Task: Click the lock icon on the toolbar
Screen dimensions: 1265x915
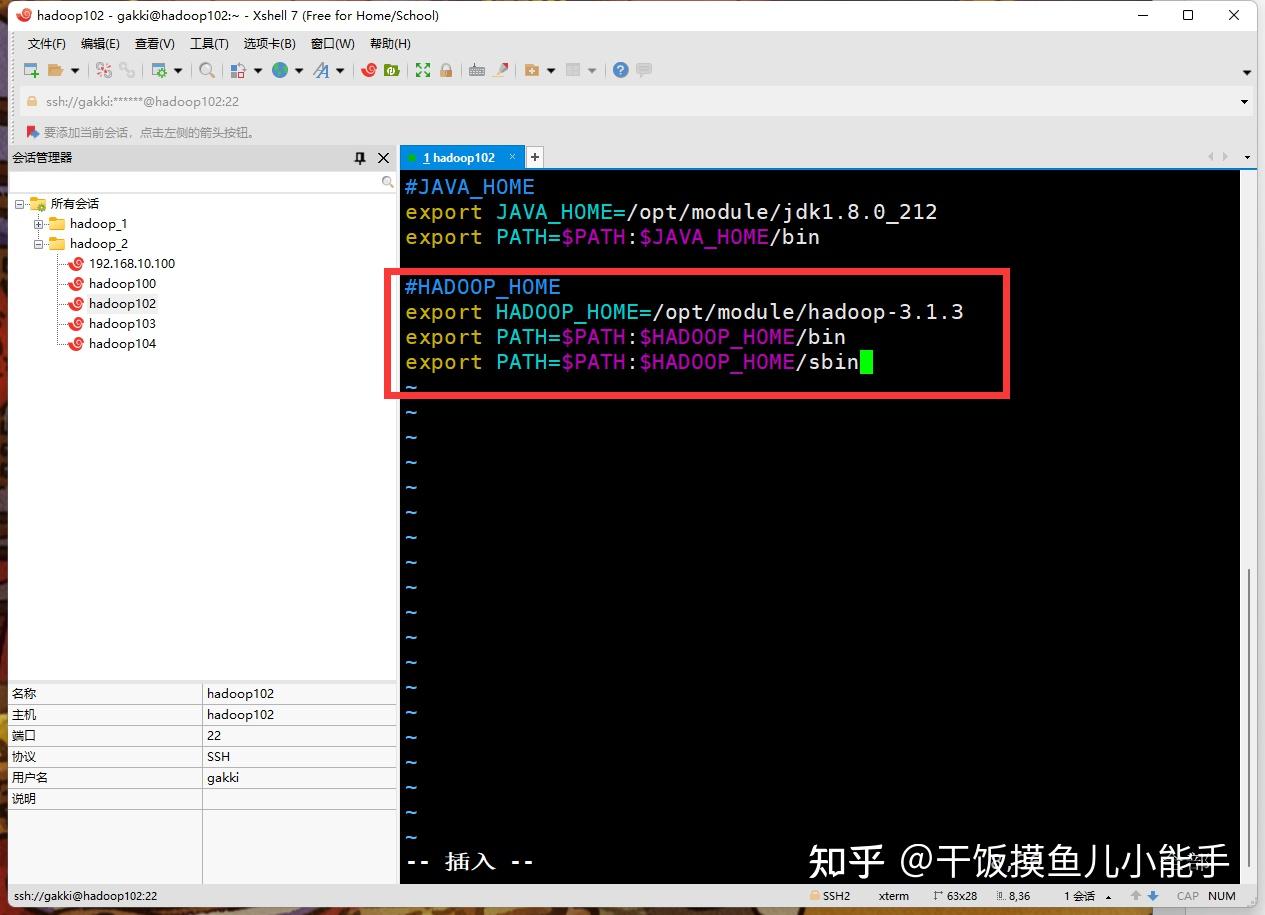Action: [446, 70]
